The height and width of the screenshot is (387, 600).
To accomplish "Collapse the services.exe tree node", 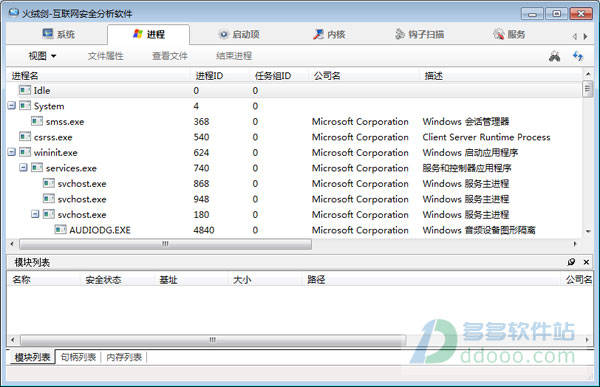I will pos(23,167).
